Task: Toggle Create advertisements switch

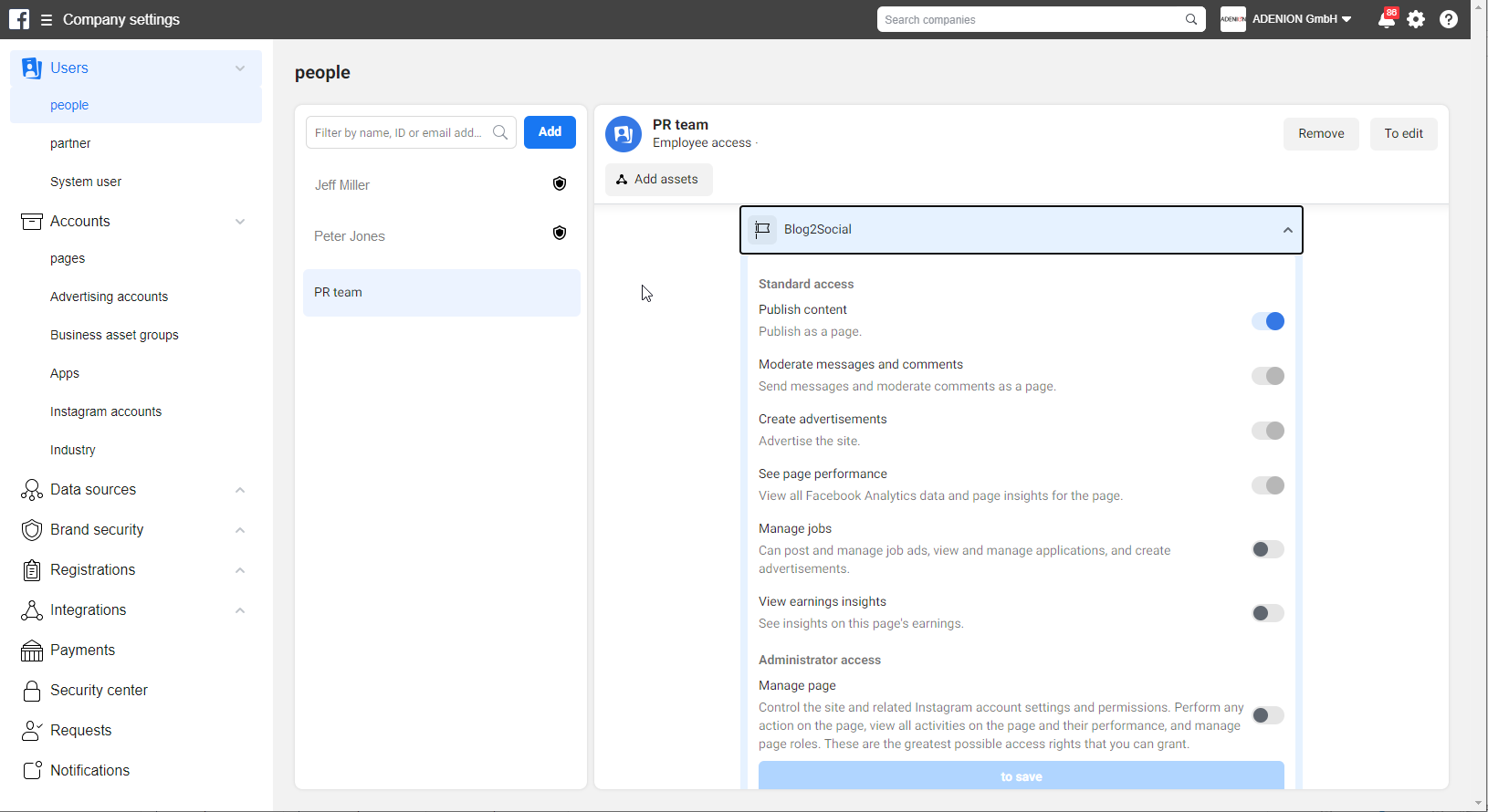Action: tap(1268, 431)
